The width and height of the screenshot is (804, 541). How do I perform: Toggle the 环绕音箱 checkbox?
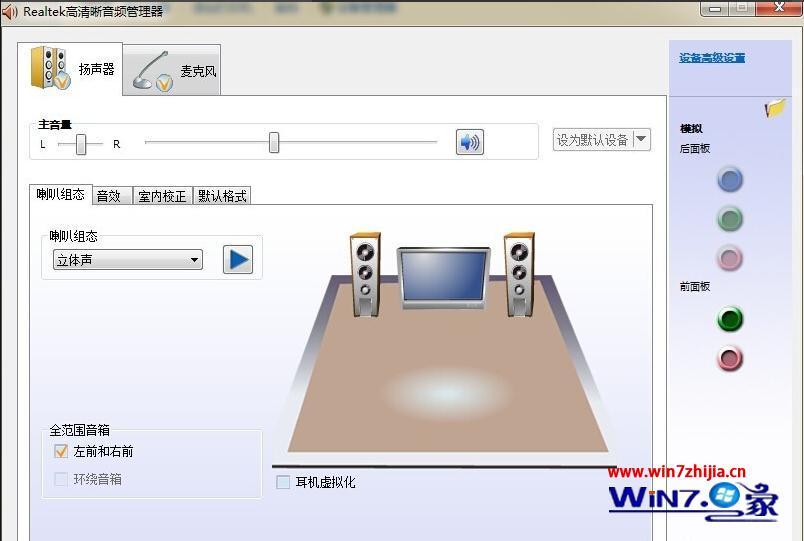(x=61, y=479)
